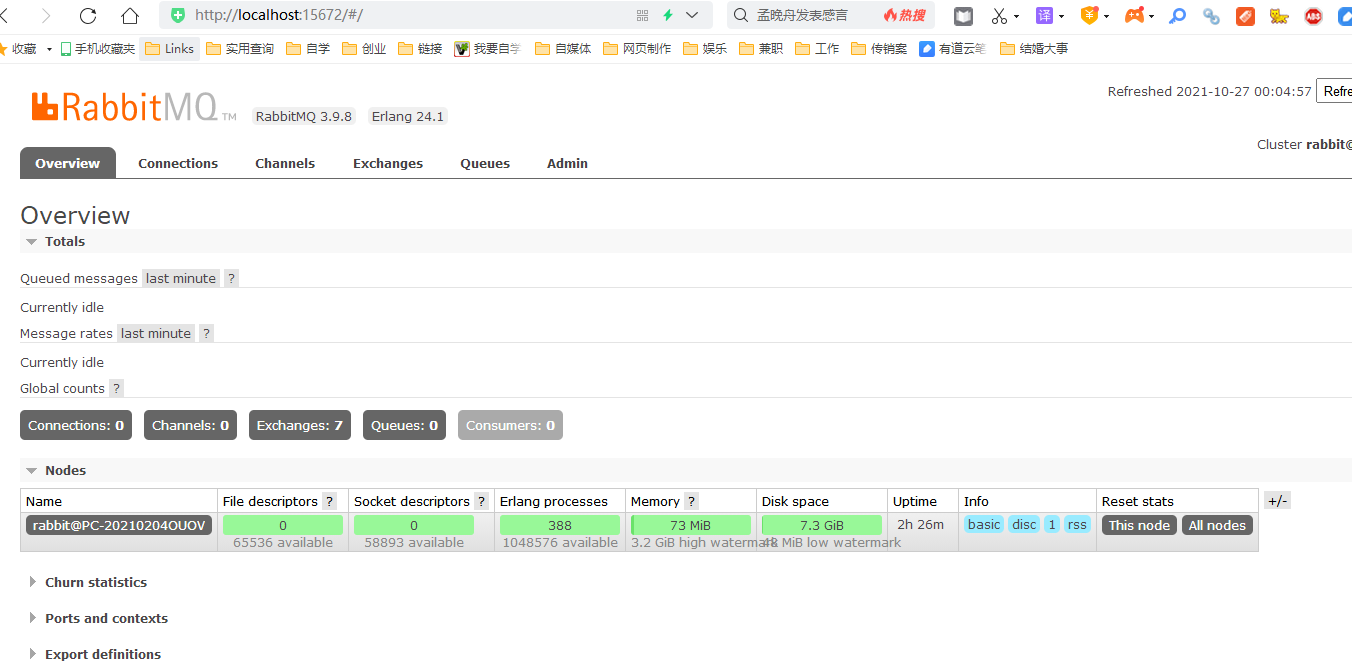Open the dropdown next to yen shield icon
Screen dimensions: 1352x662
pos(1106,16)
